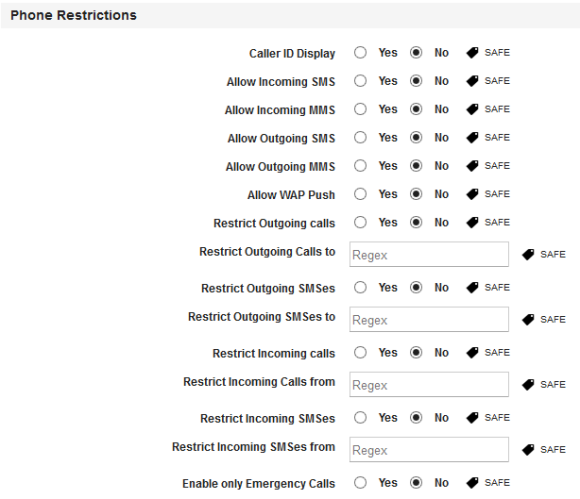The width and height of the screenshot is (580, 499).
Task: Click the tag icon beside Allow Outgoing MMS
Action: coord(472,166)
